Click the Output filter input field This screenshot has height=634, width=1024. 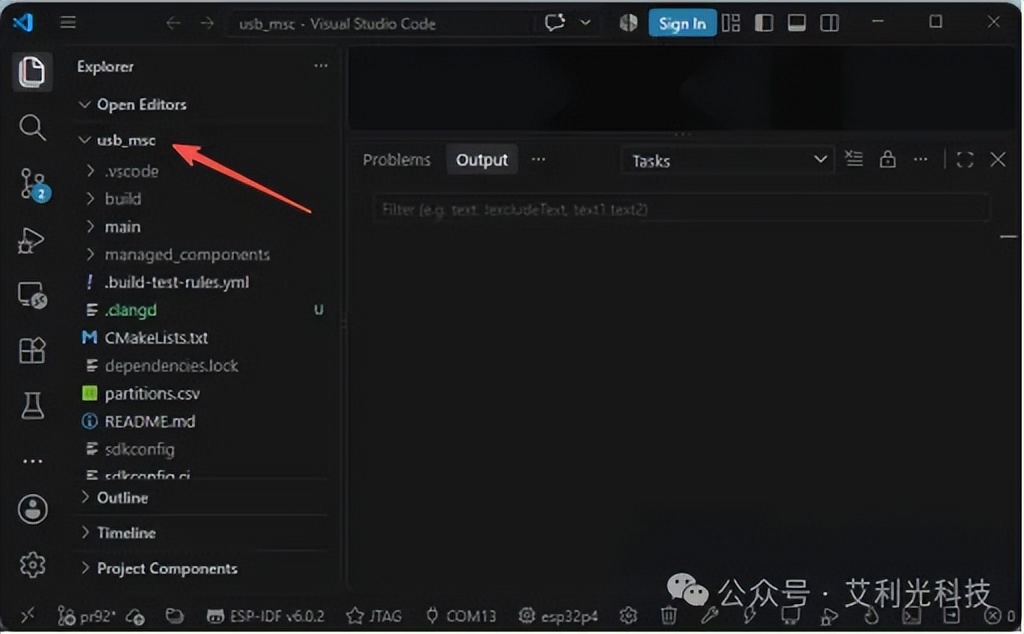[x=680, y=209]
